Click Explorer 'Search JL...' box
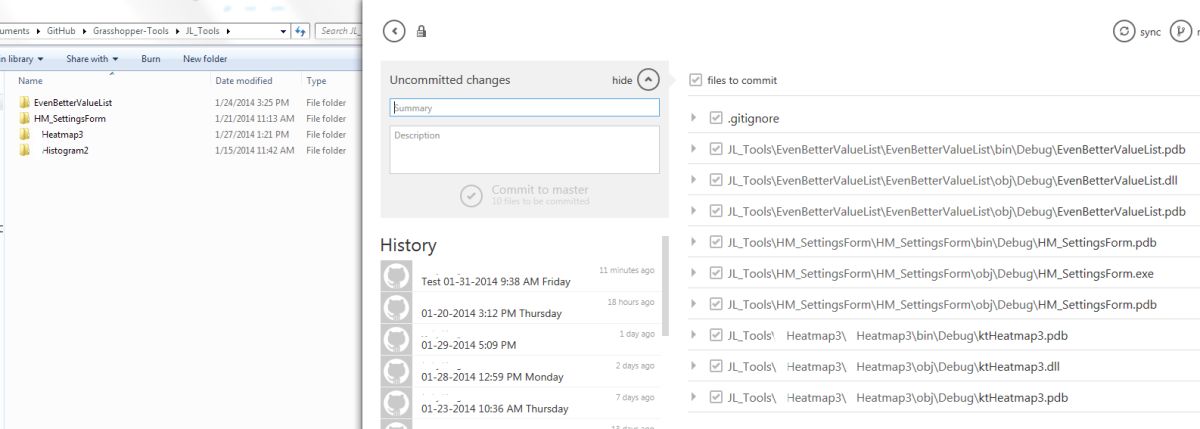This screenshot has height=429, width=1200. pyautogui.click(x=338, y=31)
